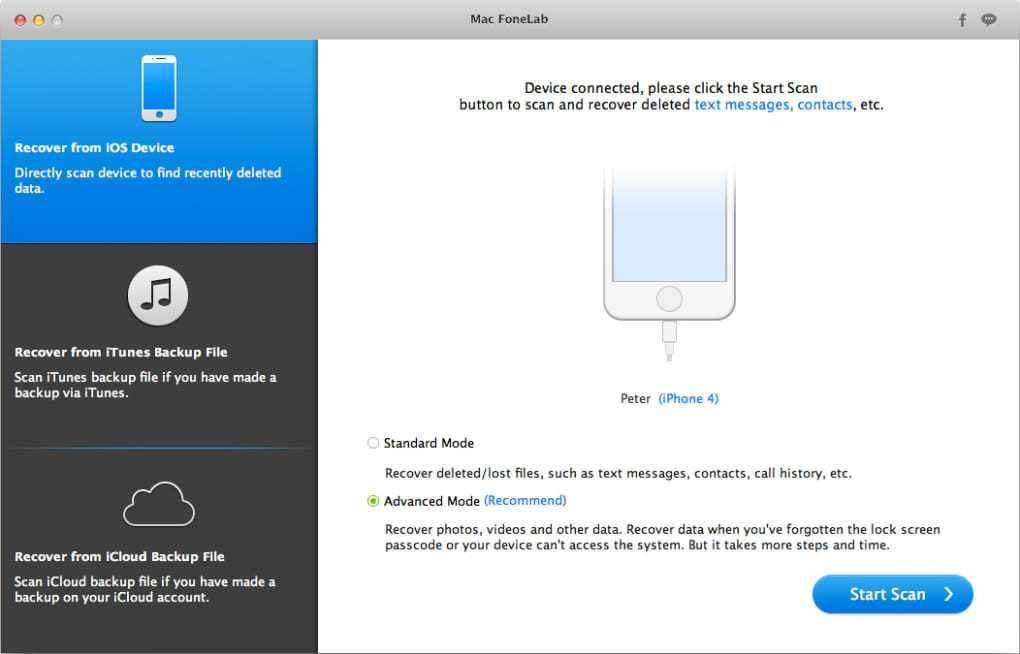The width and height of the screenshot is (1020, 654).
Task: Switch to Recover from iOS Device tab
Action: [159, 141]
